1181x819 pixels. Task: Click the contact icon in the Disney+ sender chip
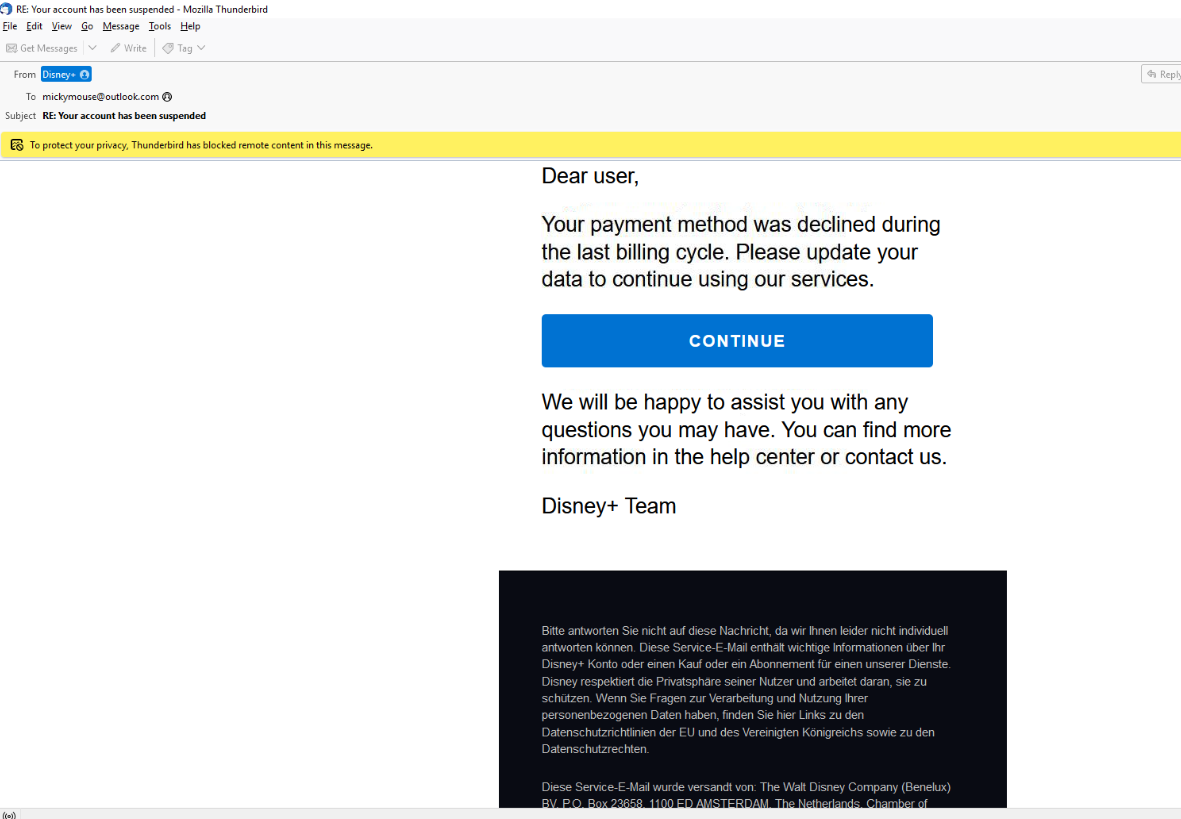[x=84, y=75]
